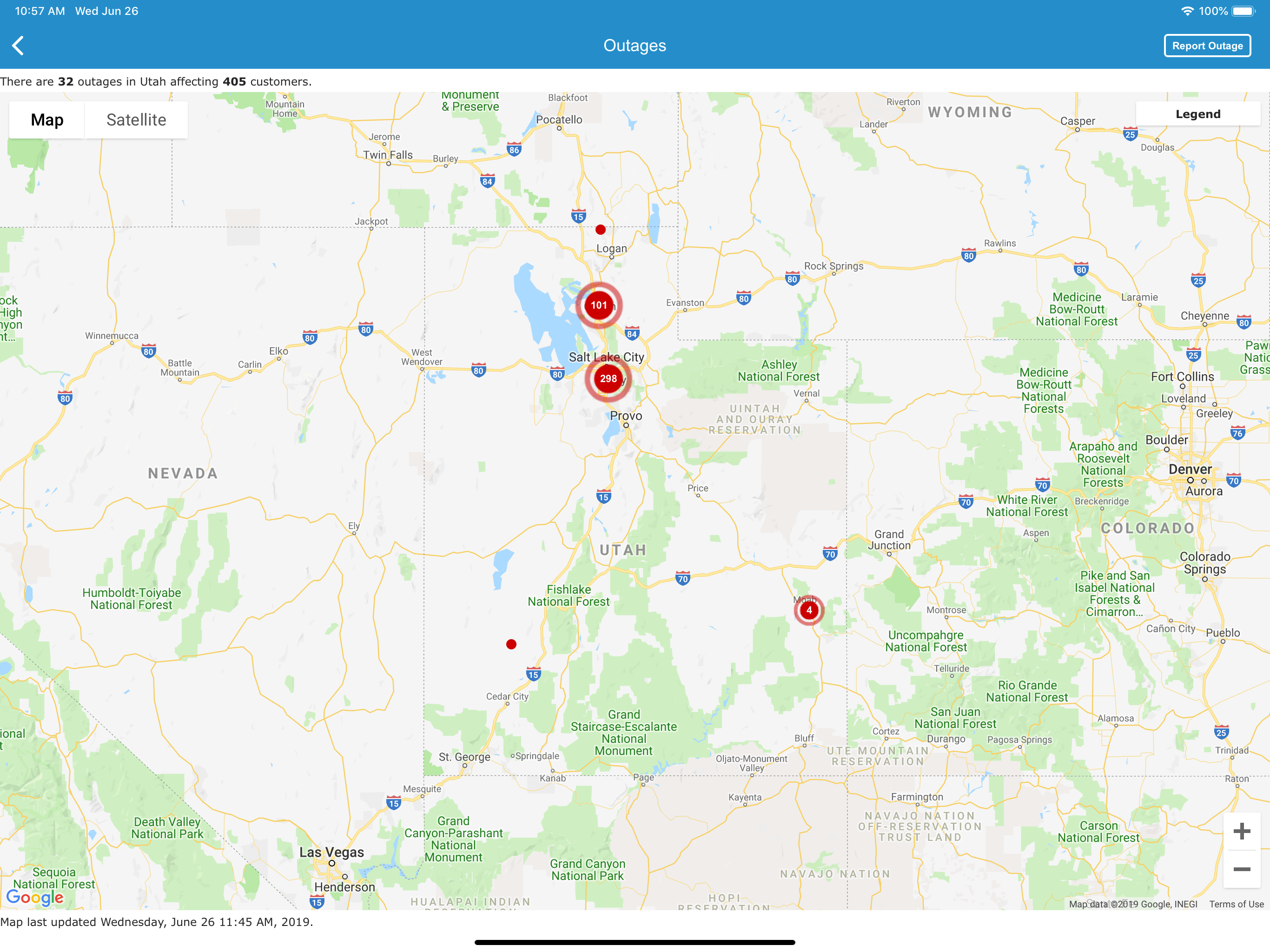Image resolution: width=1270 pixels, height=952 pixels.
Task: Click the battery status icon
Action: click(1244, 11)
